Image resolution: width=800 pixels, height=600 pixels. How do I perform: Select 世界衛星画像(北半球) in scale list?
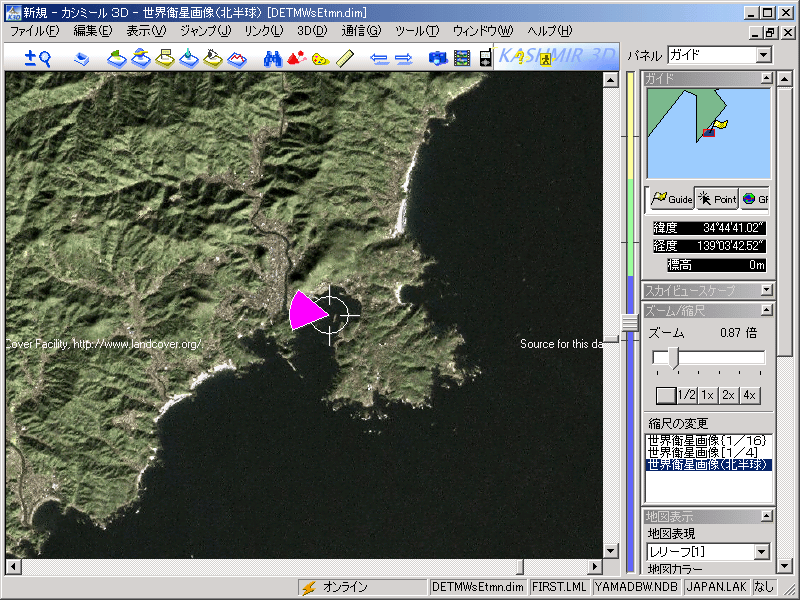tap(708, 464)
